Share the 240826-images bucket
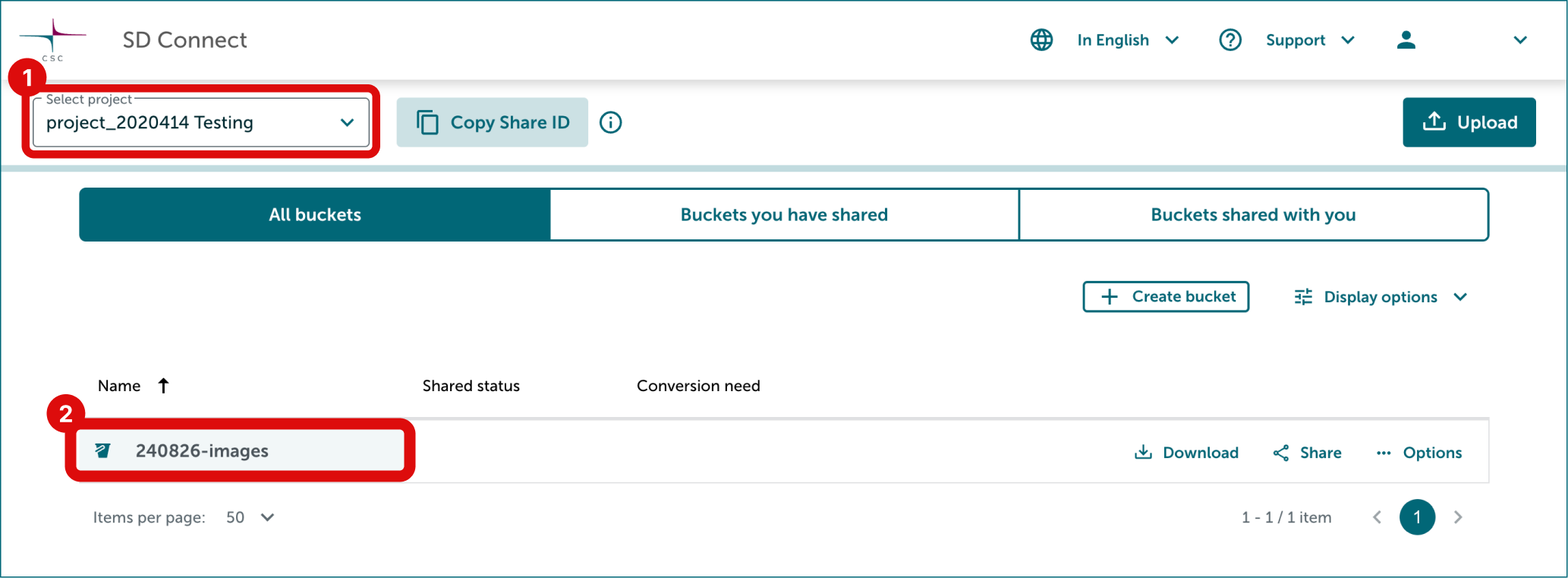Viewport: 1568px width, 578px height. [x=1307, y=453]
